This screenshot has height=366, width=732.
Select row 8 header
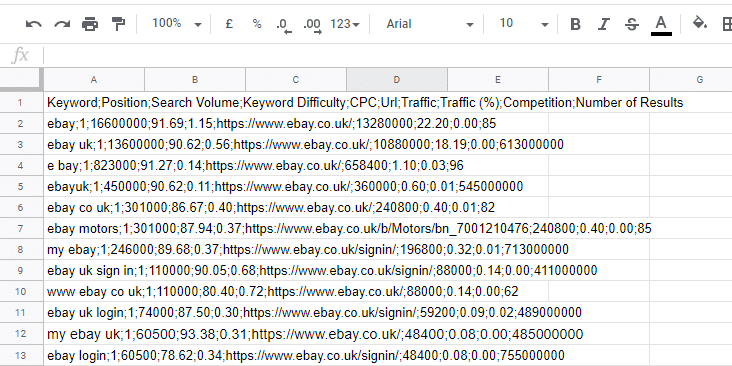coord(20,249)
